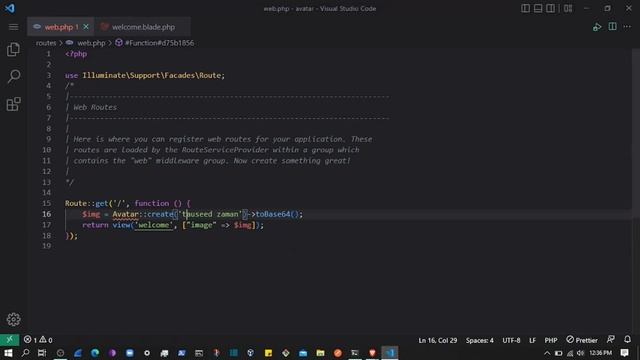The width and height of the screenshot is (640, 360).
Task: Open the feedback icon in status bar
Action: pyautogui.click(x=611, y=339)
